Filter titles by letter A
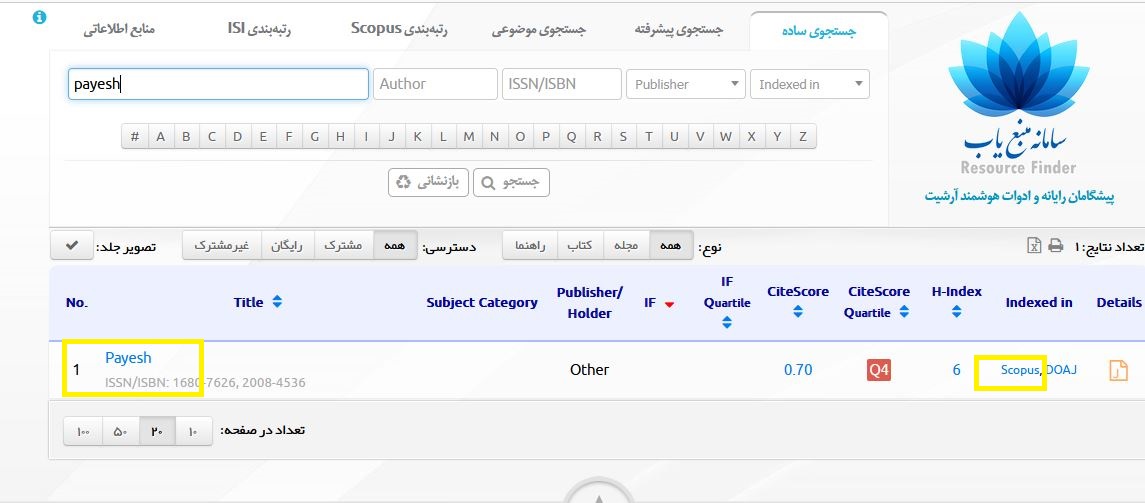 [x=161, y=137]
